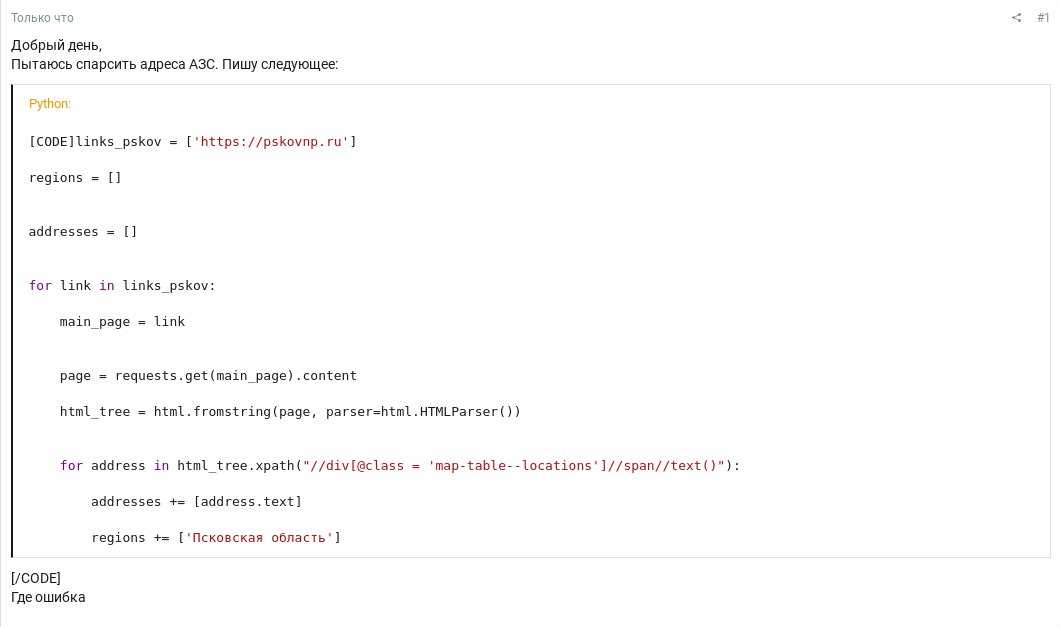Click the 'Добрый день,' greeting line
The height and width of the screenshot is (627, 1060).
tap(56, 45)
